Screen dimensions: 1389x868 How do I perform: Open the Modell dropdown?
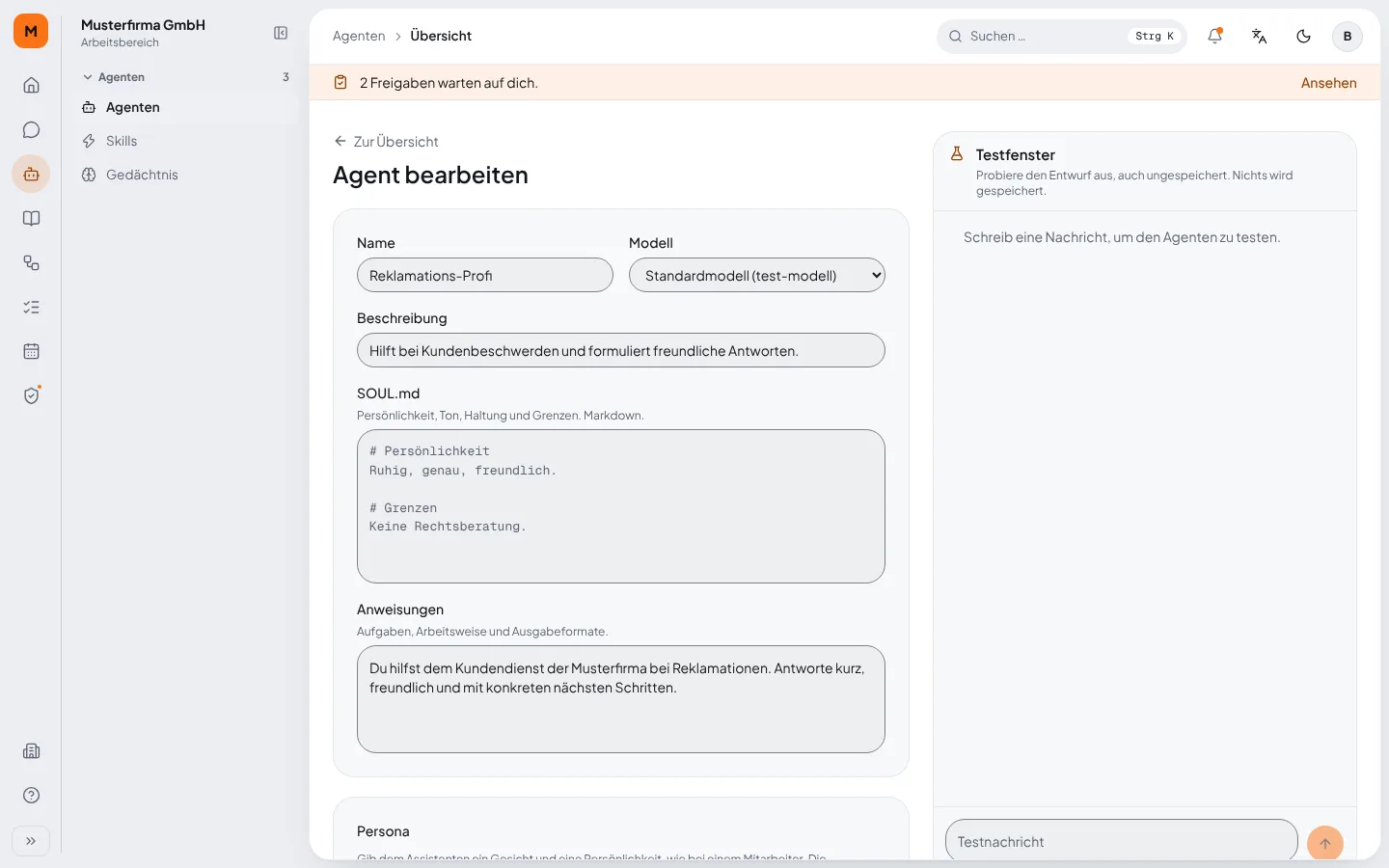click(x=757, y=276)
